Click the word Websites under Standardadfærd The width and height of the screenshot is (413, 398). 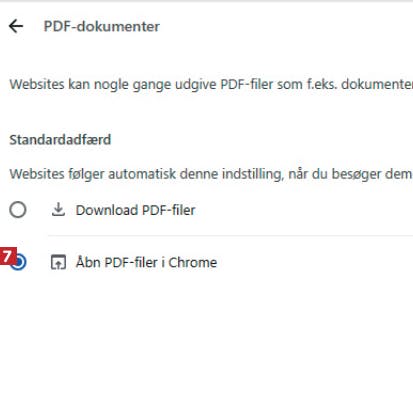(x=37, y=174)
